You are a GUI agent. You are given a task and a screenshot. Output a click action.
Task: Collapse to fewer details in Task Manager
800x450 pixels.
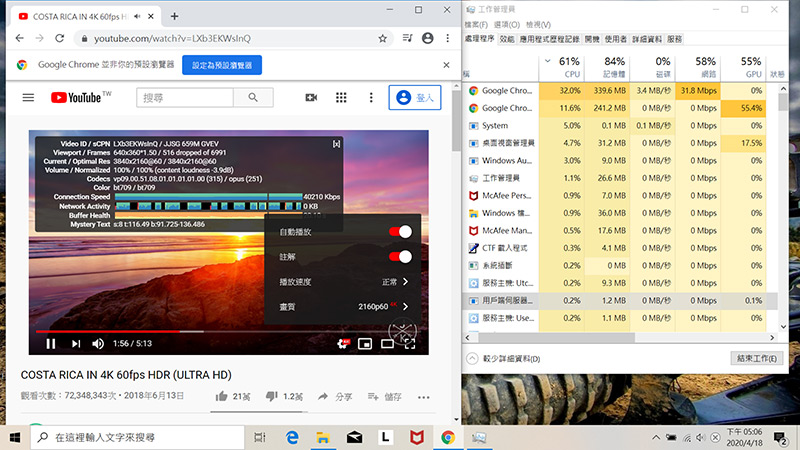click(x=504, y=359)
